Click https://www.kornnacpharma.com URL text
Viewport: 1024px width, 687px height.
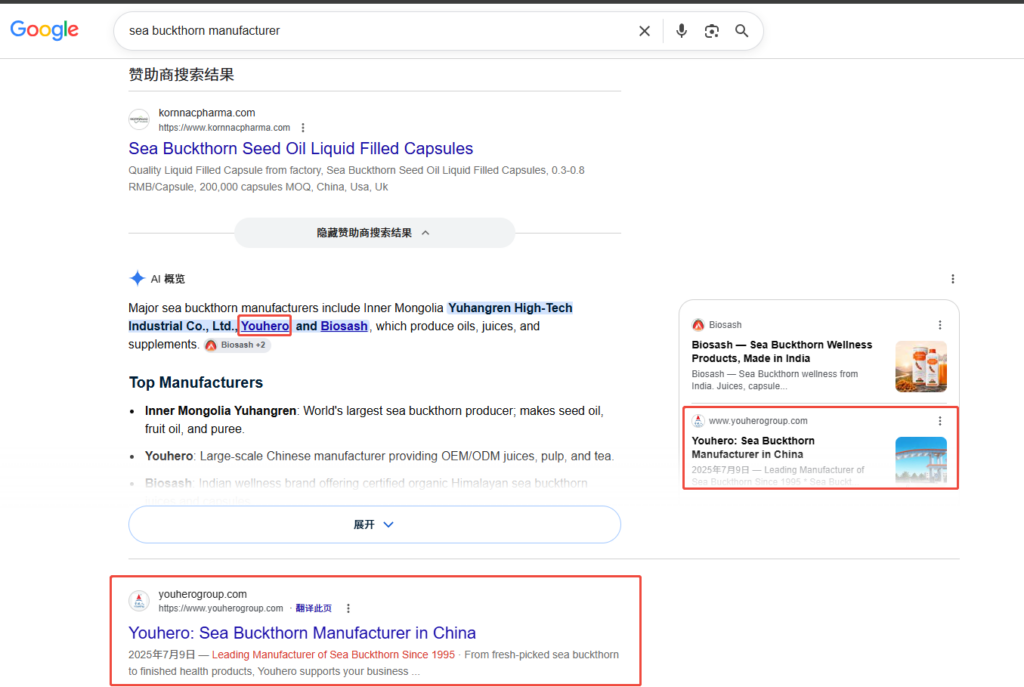tap(224, 127)
